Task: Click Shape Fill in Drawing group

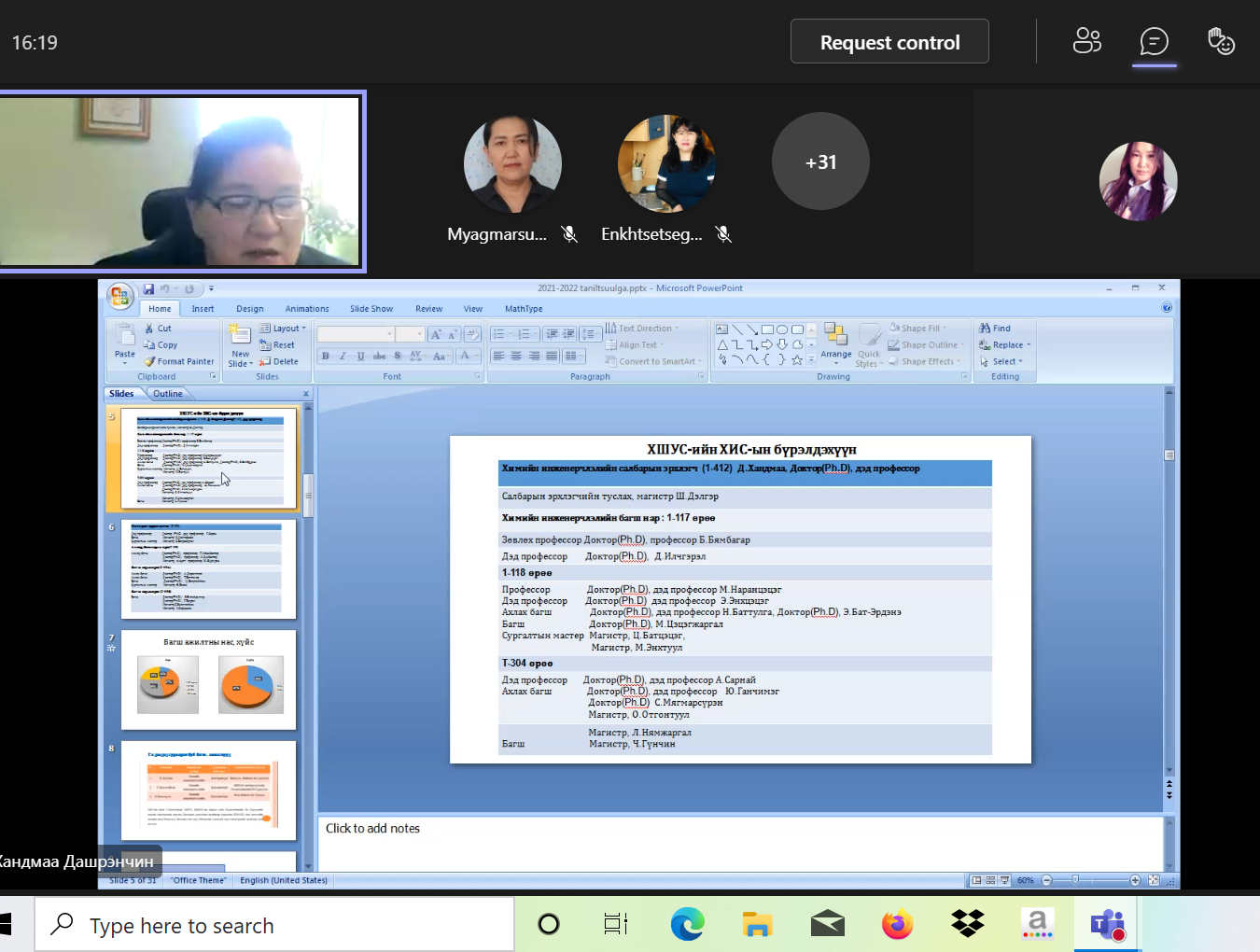Action: tap(917, 329)
